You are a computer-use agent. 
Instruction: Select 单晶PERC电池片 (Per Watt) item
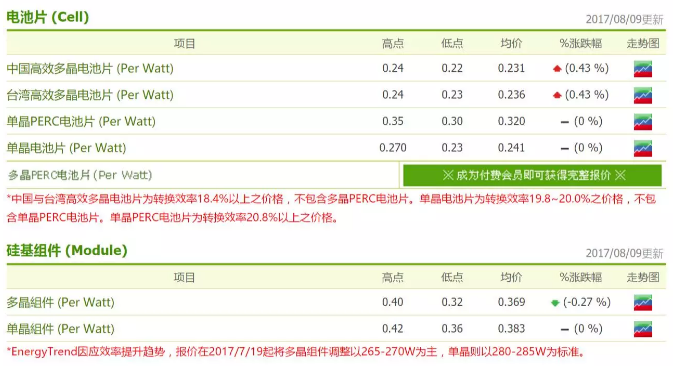point(81,122)
